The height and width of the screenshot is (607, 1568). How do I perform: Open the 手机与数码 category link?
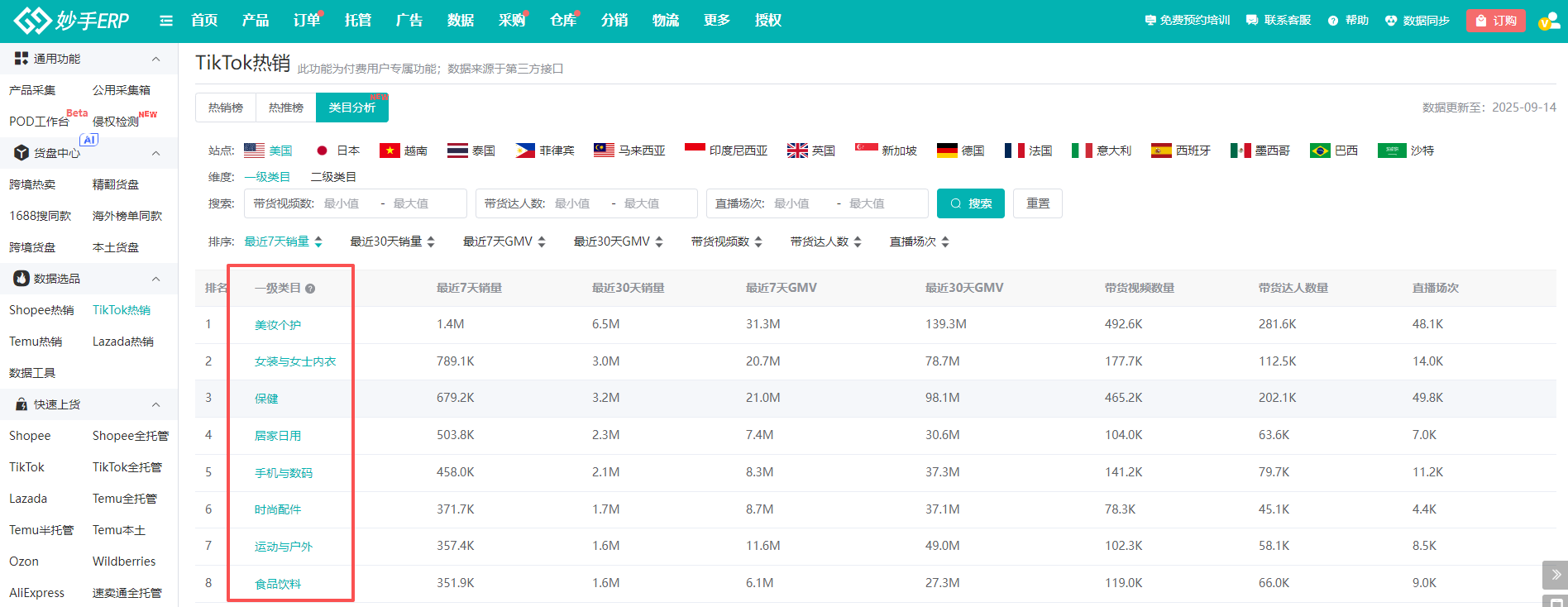tap(284, 473)
